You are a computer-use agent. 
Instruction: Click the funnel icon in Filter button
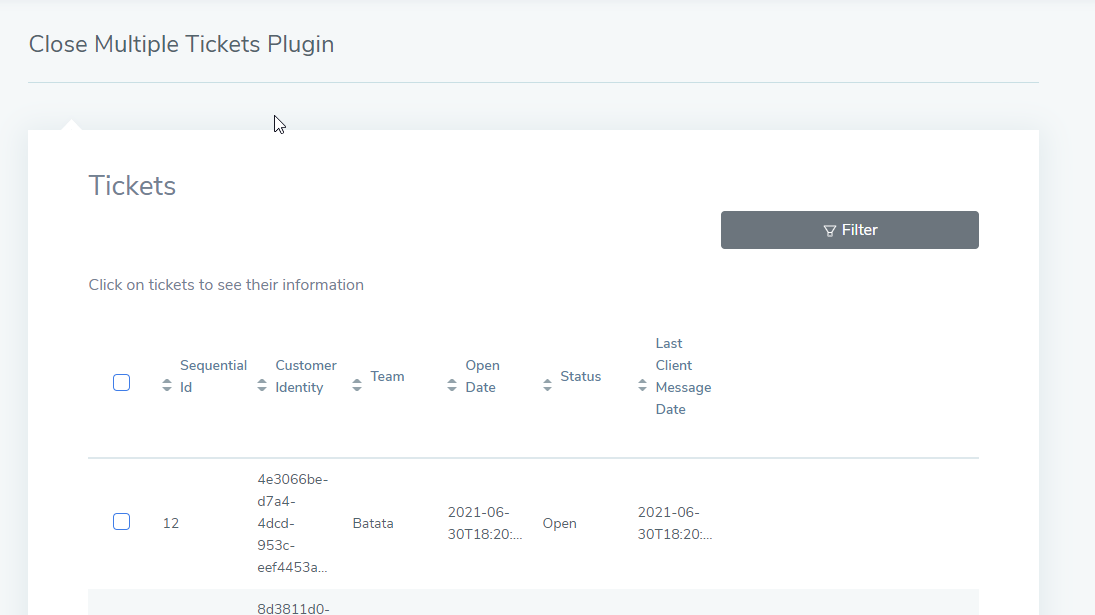pyautogui.click(x=830, y=230)
